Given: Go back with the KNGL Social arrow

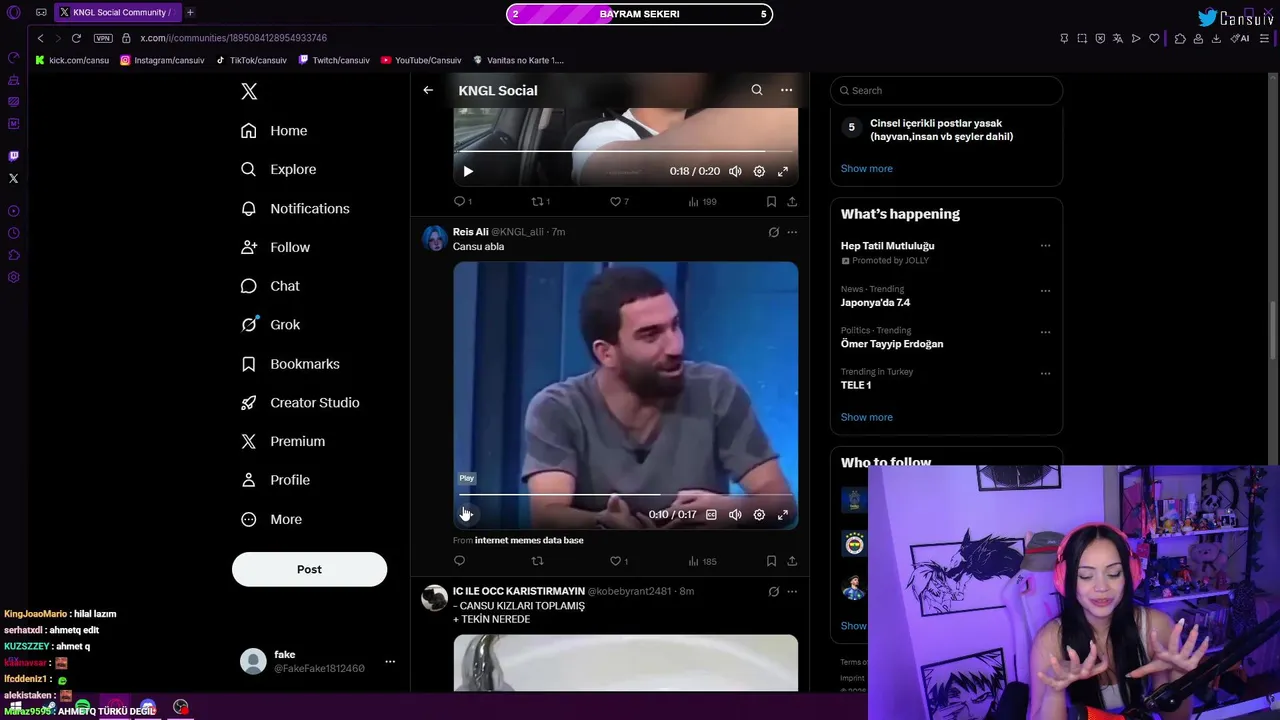Looking at the screenshot, I should [x=428, y=90].
